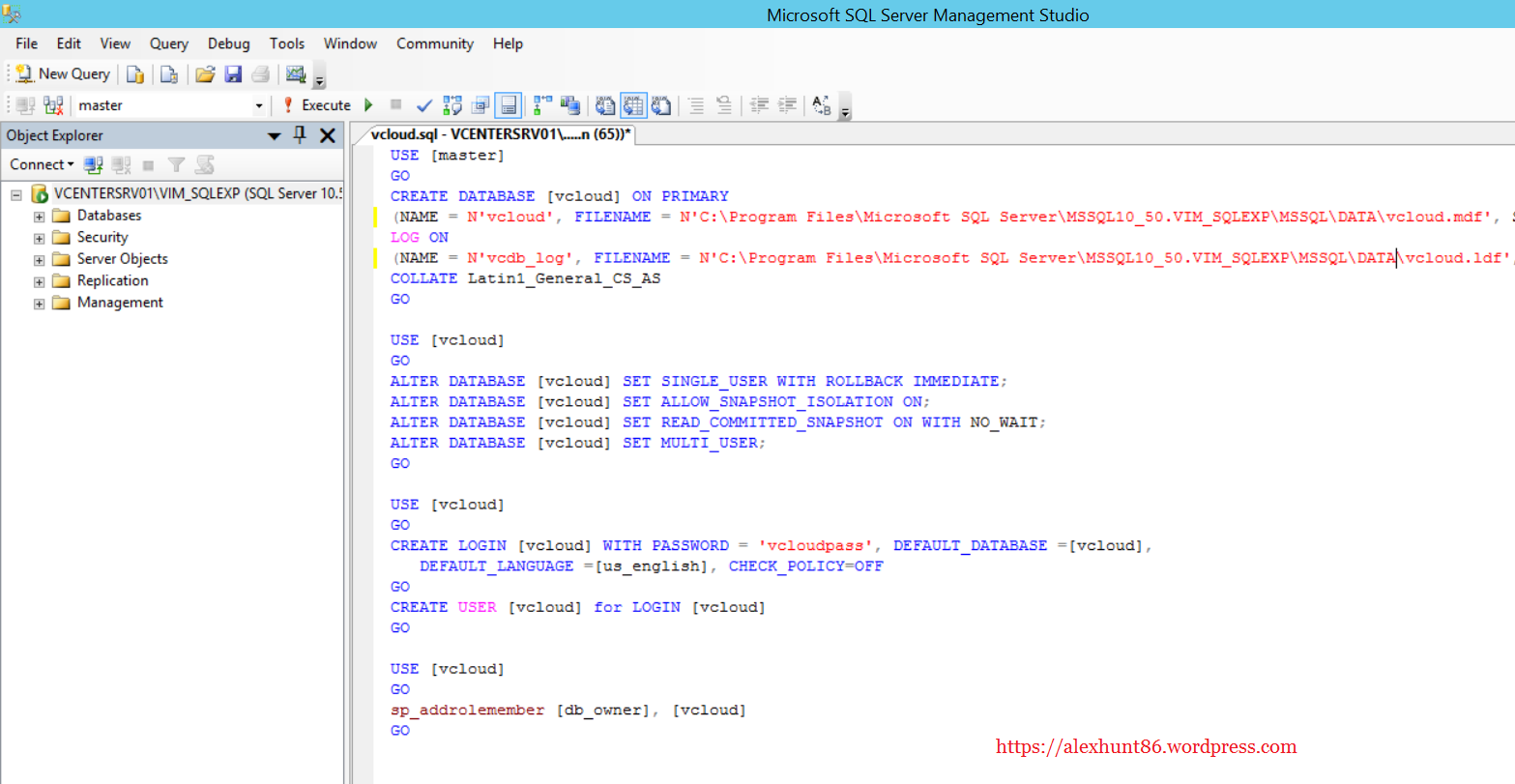Screen dimensions: 1515x784
Task: Click the Connect query icon in SQL toolbar
Action: 26,105
